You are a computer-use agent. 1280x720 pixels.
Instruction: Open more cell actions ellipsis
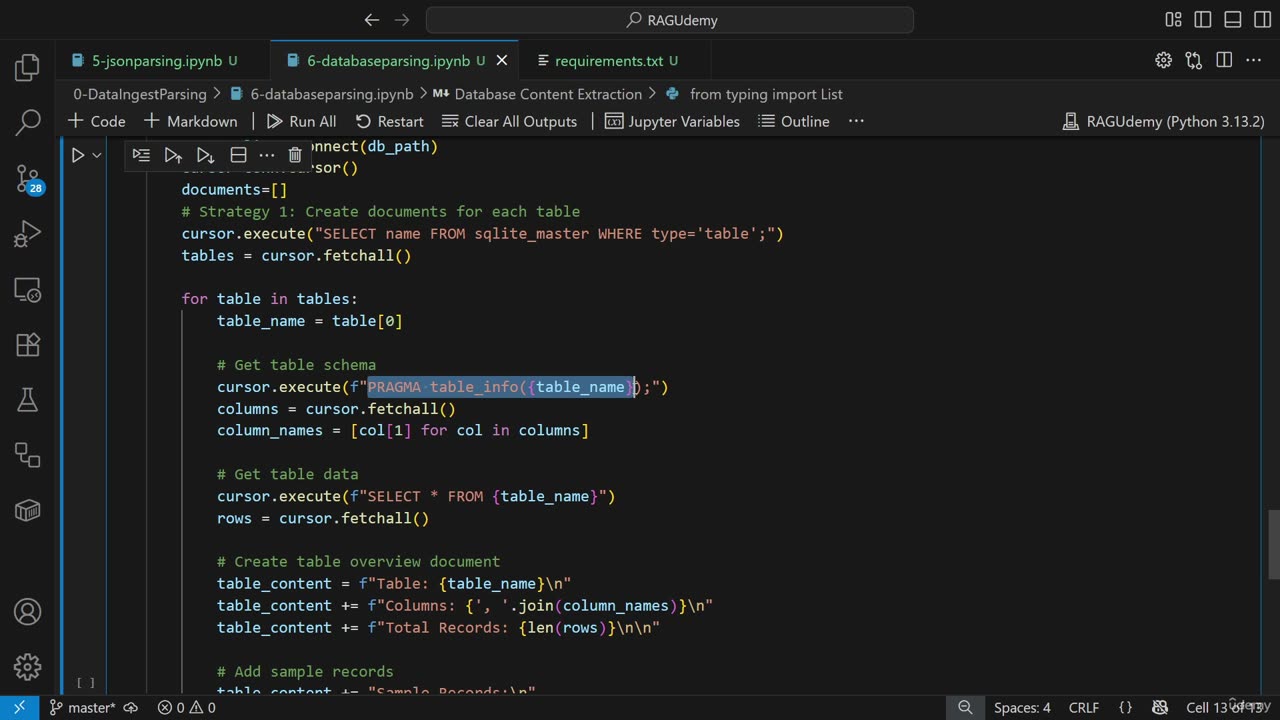click(x=266, y=155)
